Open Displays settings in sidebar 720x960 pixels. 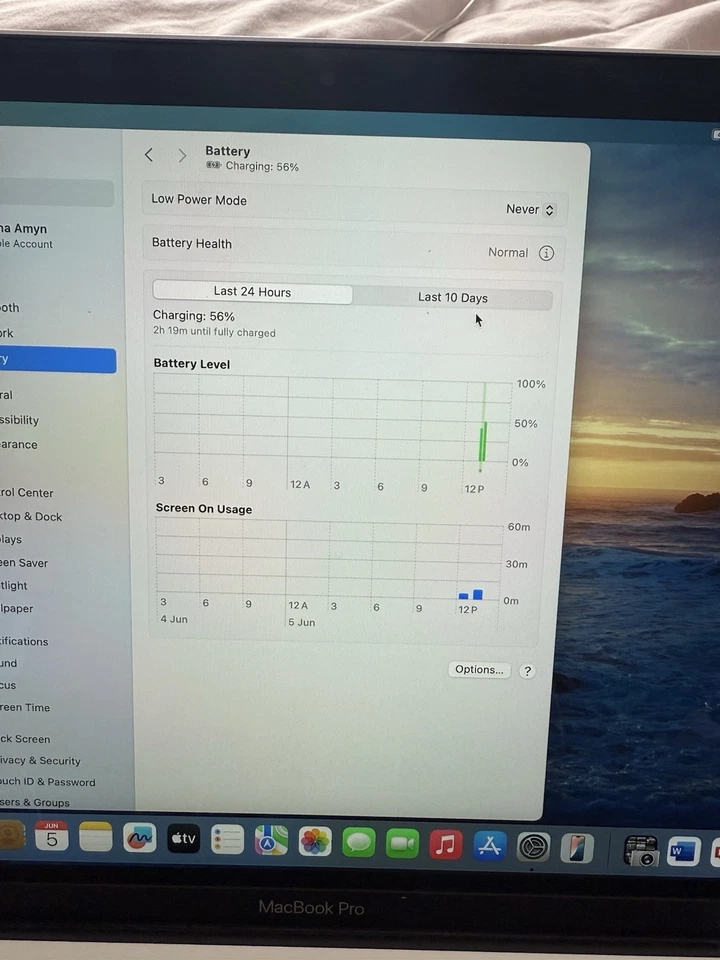click(x=11, y=539)
